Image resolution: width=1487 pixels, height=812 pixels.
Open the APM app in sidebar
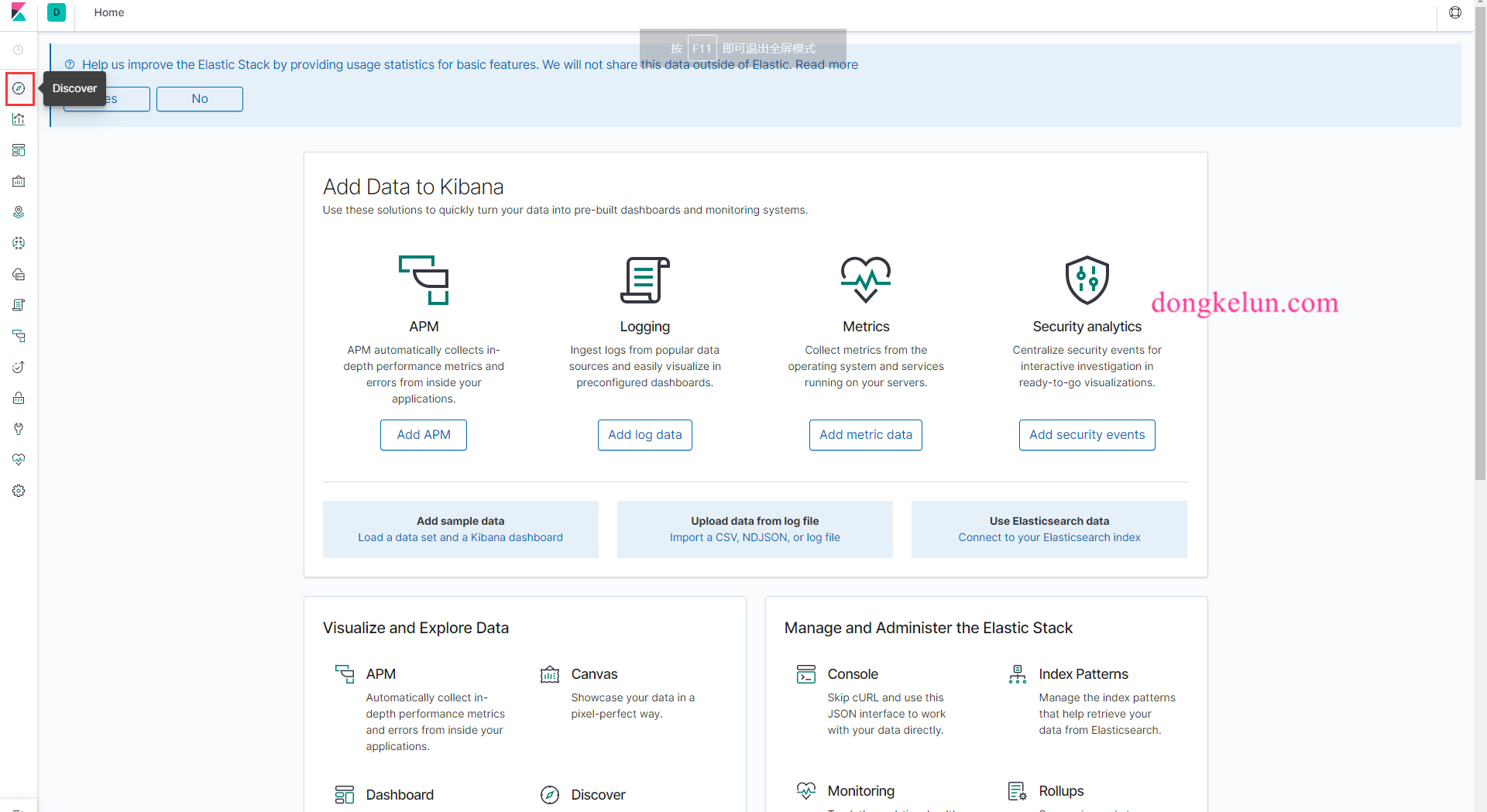tap(19, 336)
